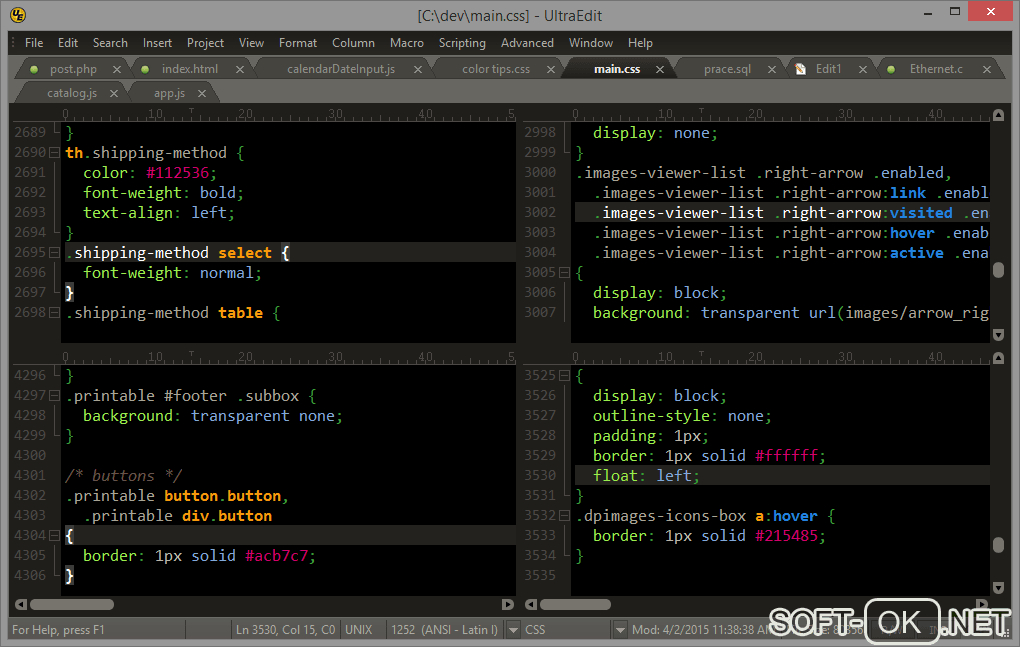Close the color tips.css tab
Image resolution: width=1020 pixels, height=647 pixels.
(x=551, y=70)
